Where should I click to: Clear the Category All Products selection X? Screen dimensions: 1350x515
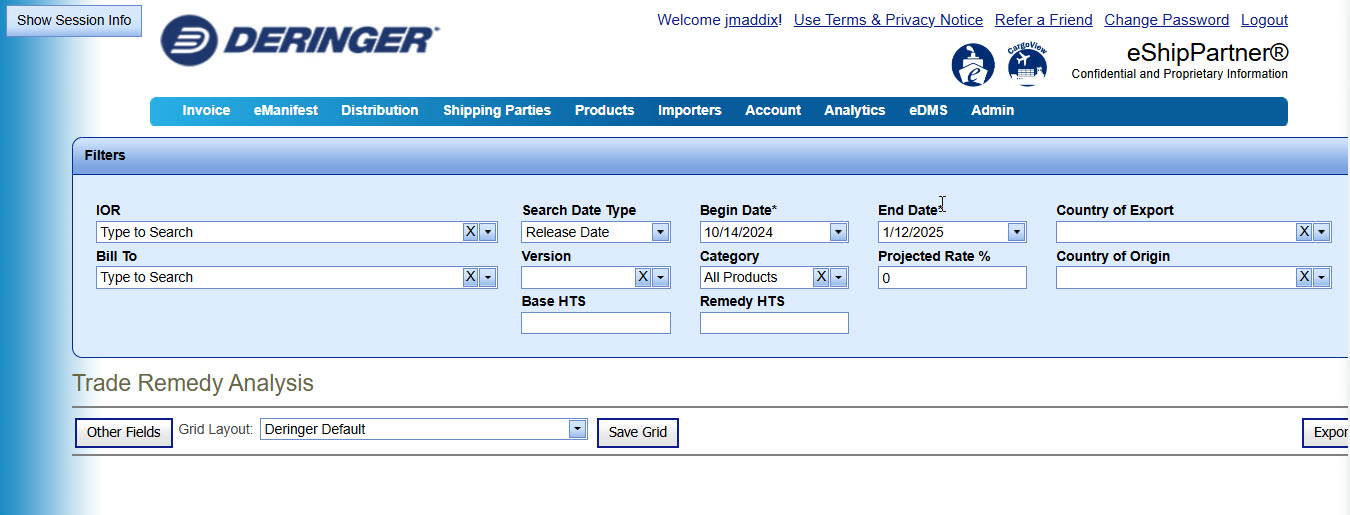click(821, 277)
